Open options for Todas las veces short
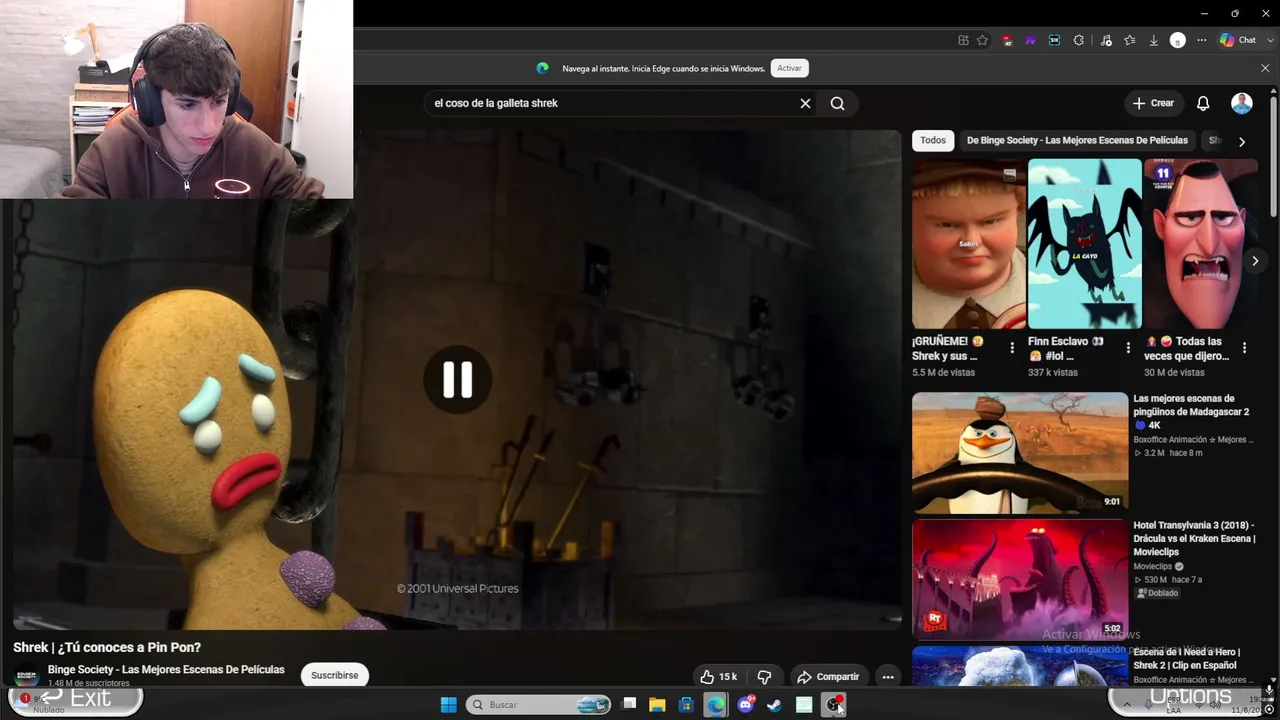This screenshot has width=1280, height=720. click(x=1244, y=348)
